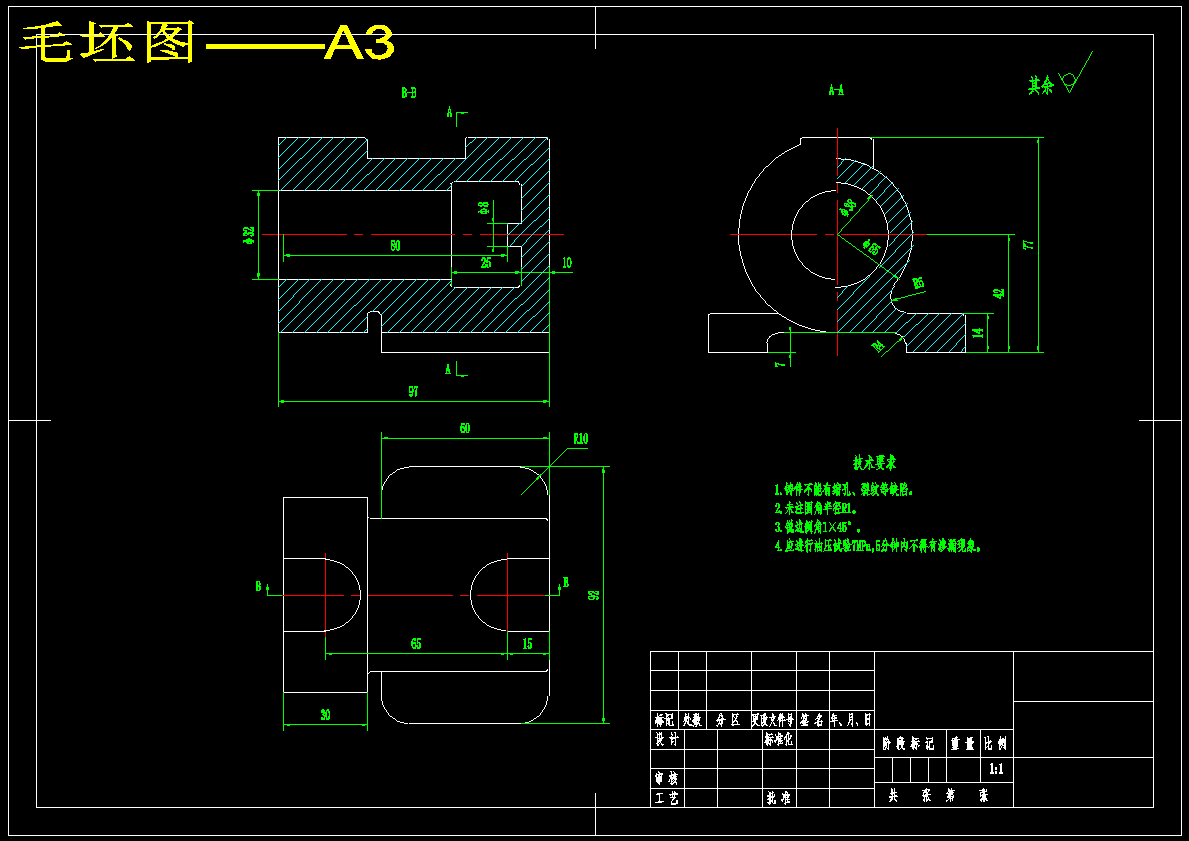The height and width of the screenshot is (841, 1189).
Task: Select the 65 dimension in plan view
Action: click(416, 644)
